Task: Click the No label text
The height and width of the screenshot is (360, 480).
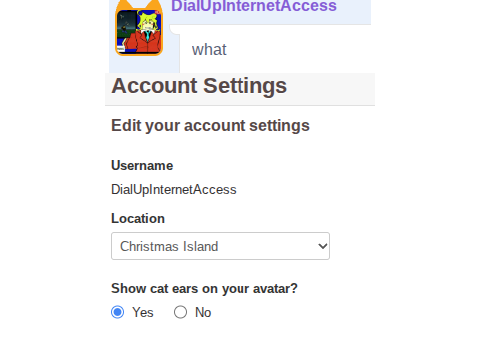Action: click(203, 312)
